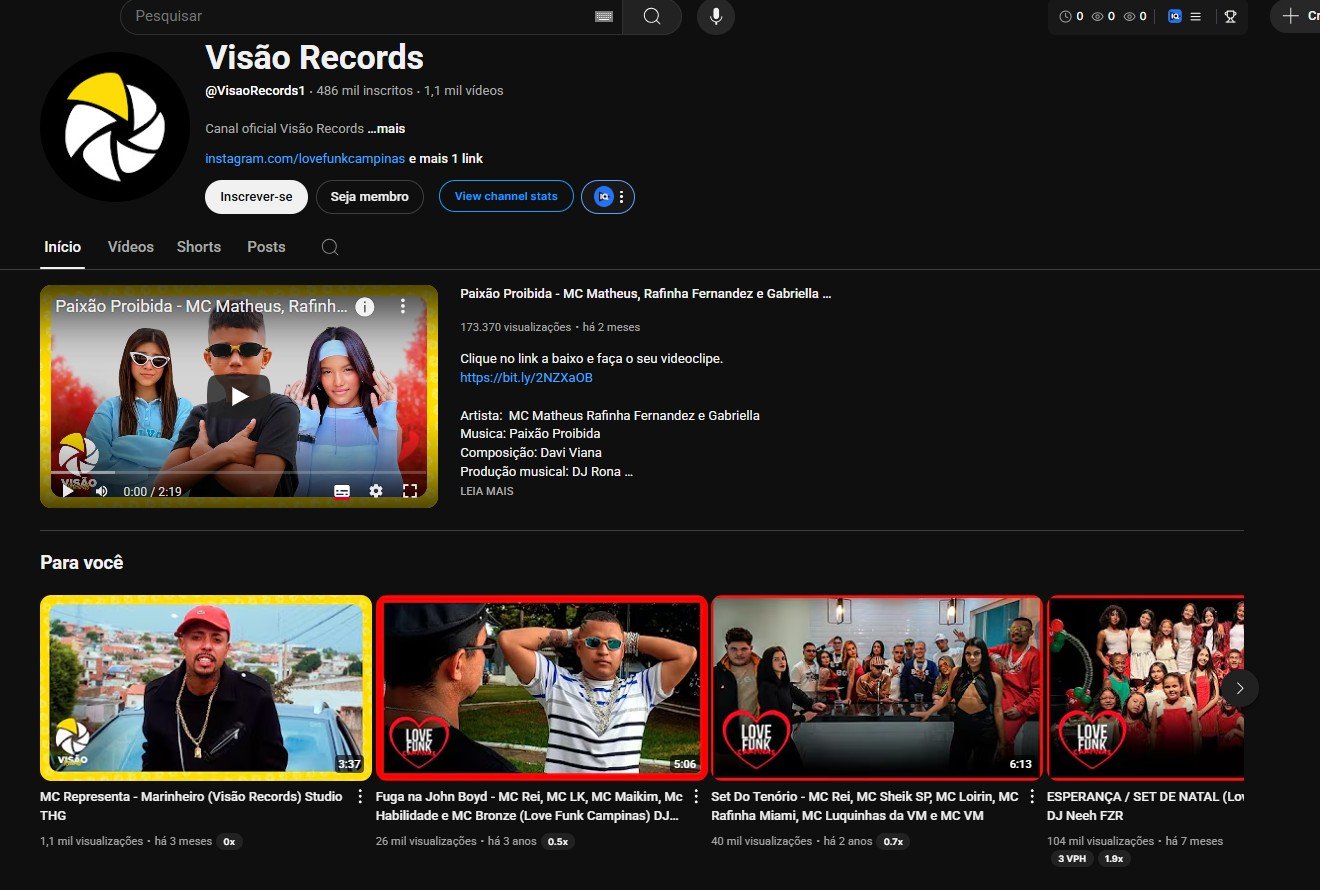Click View channel stats button
This screenshot has width=1320, height=890.
pyautogui.click(x=506, y=197)
